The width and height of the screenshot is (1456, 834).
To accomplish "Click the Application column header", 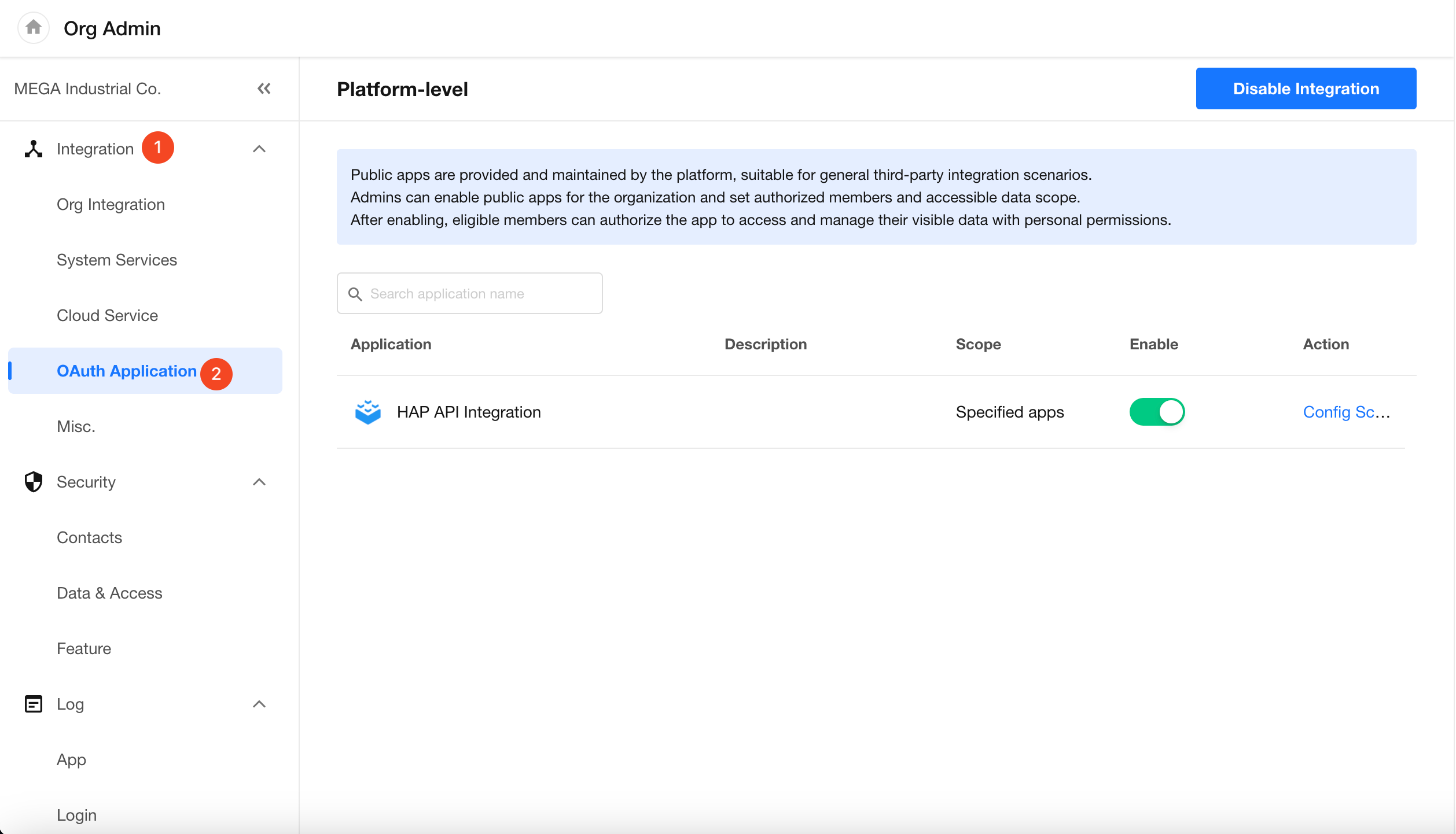I will [x=391, y=344].
